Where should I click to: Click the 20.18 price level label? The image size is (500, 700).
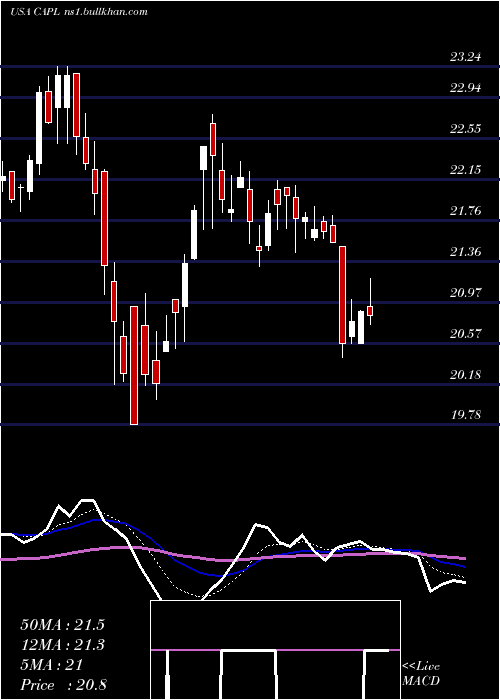[x=466, y=375]
